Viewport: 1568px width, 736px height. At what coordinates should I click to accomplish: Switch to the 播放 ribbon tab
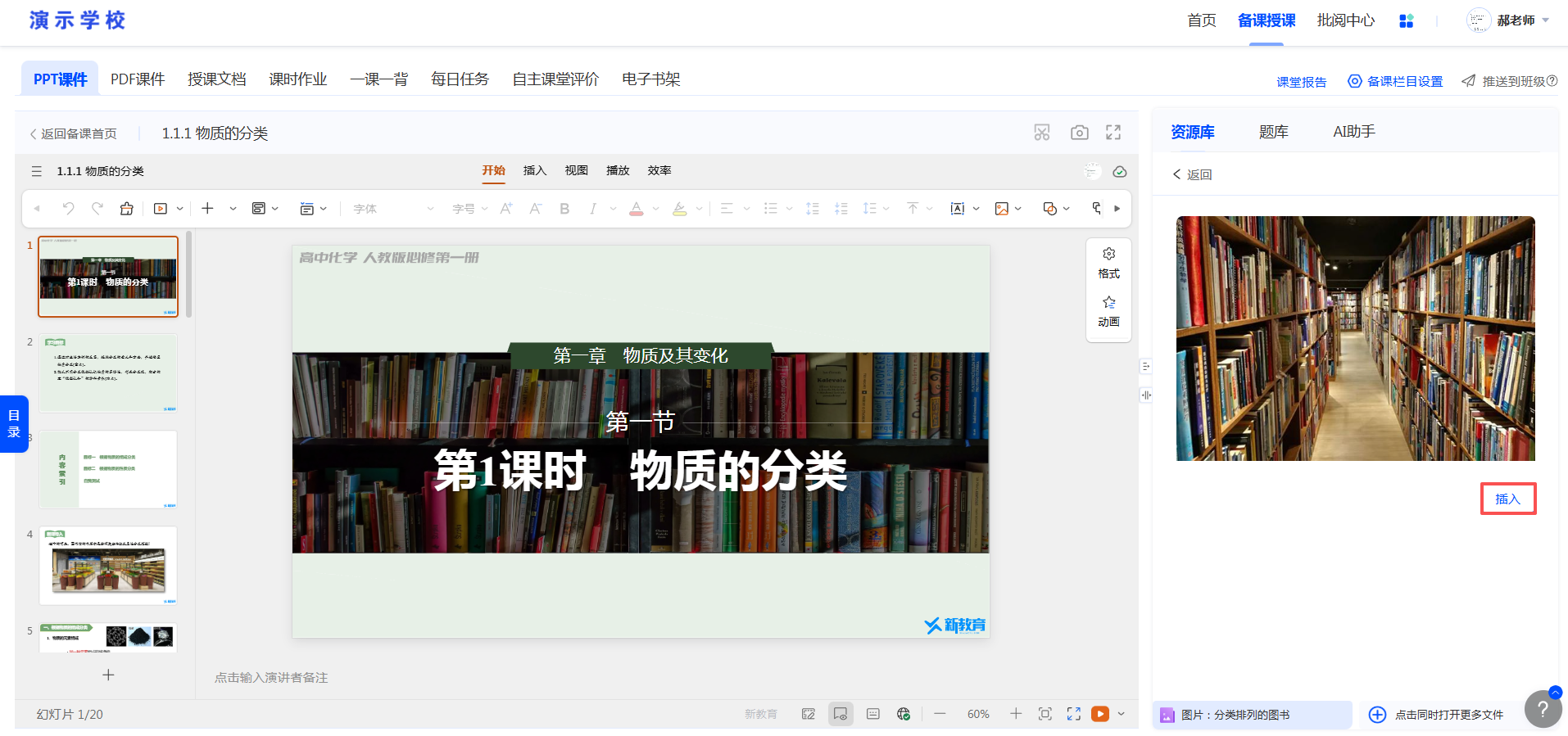[x=618, y=170]
